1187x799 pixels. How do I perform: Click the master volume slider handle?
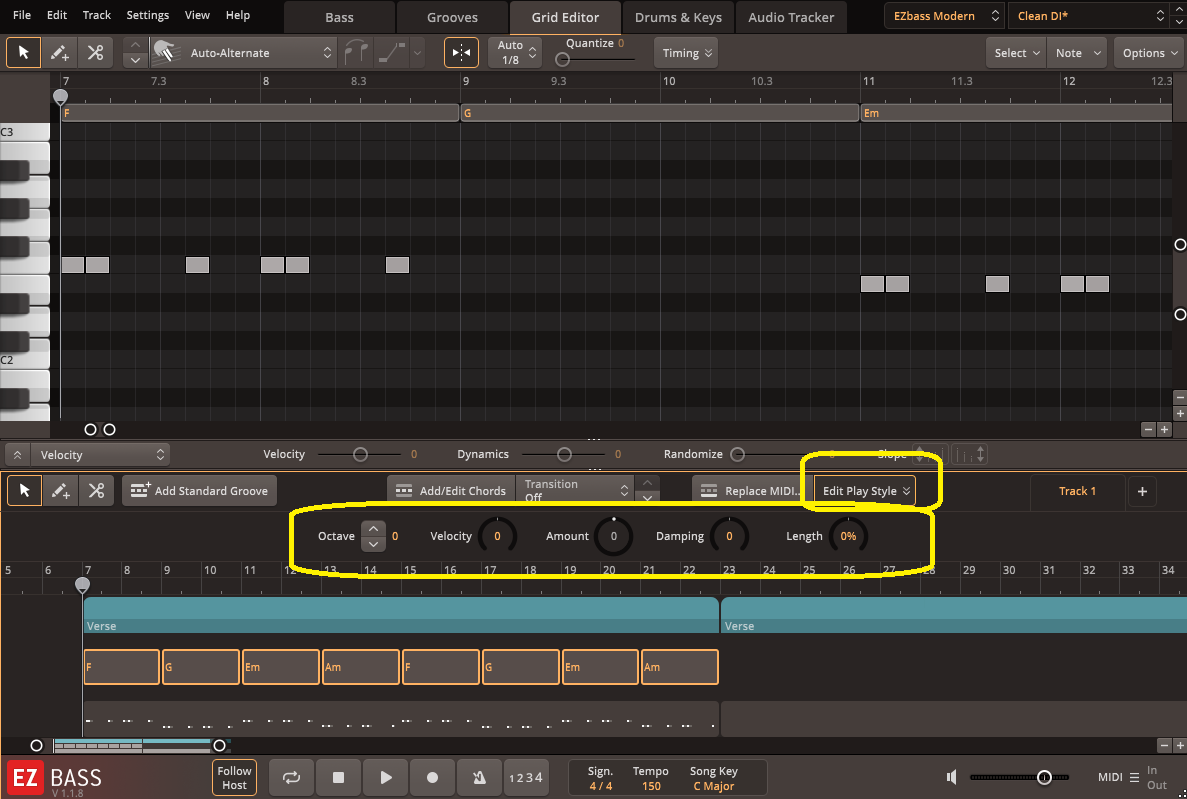(1044, 777)
